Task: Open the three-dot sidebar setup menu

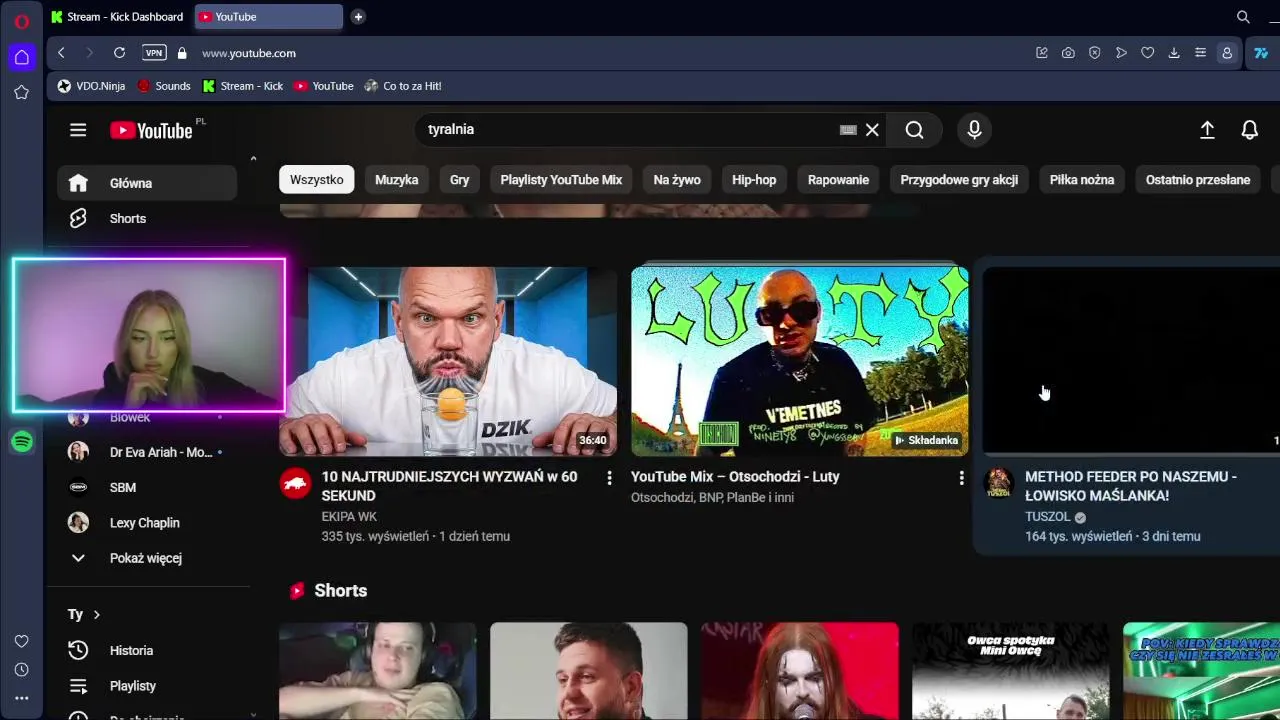Action: coord(21,698)
